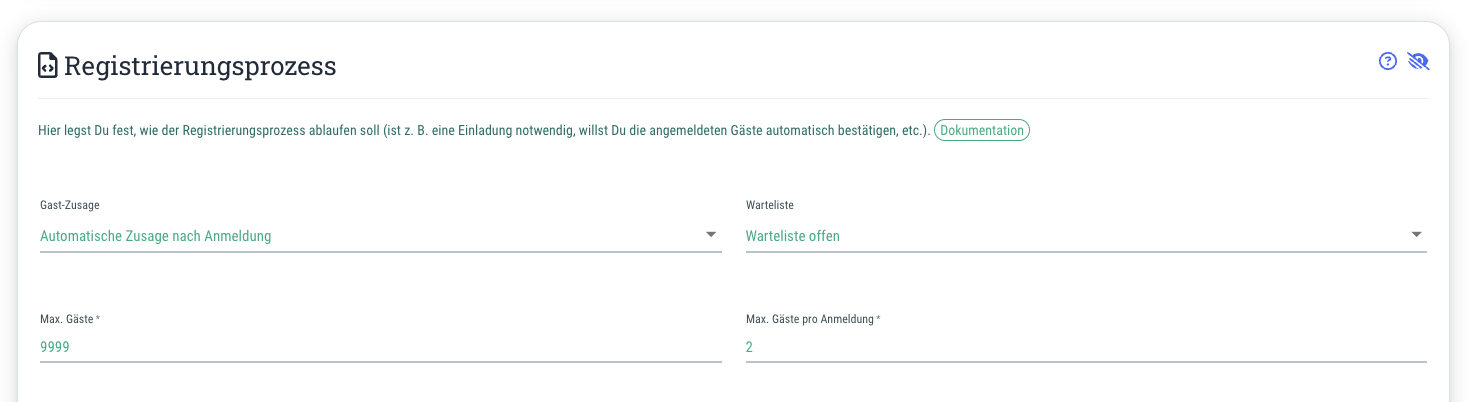
Task: Click the Warteliste field label
Action: coord(770,205)
